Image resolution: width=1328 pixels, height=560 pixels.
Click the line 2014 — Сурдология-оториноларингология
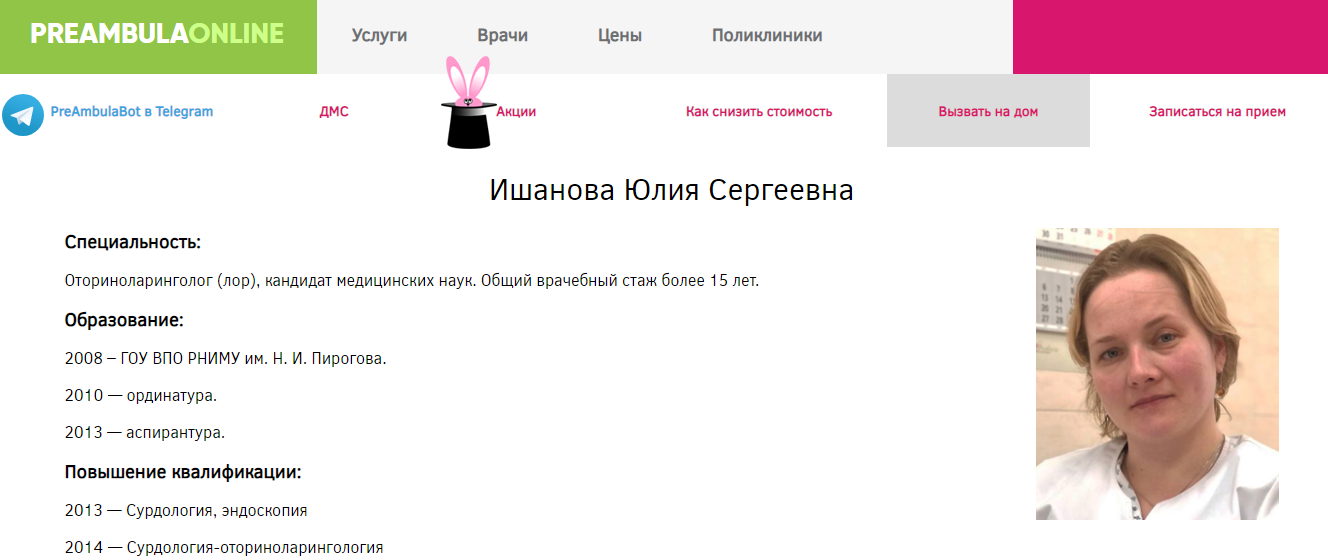224,548
